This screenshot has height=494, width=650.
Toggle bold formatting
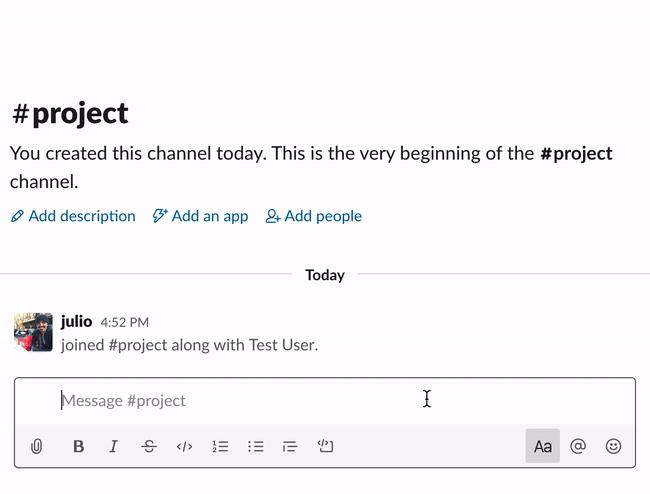point(78,447)
